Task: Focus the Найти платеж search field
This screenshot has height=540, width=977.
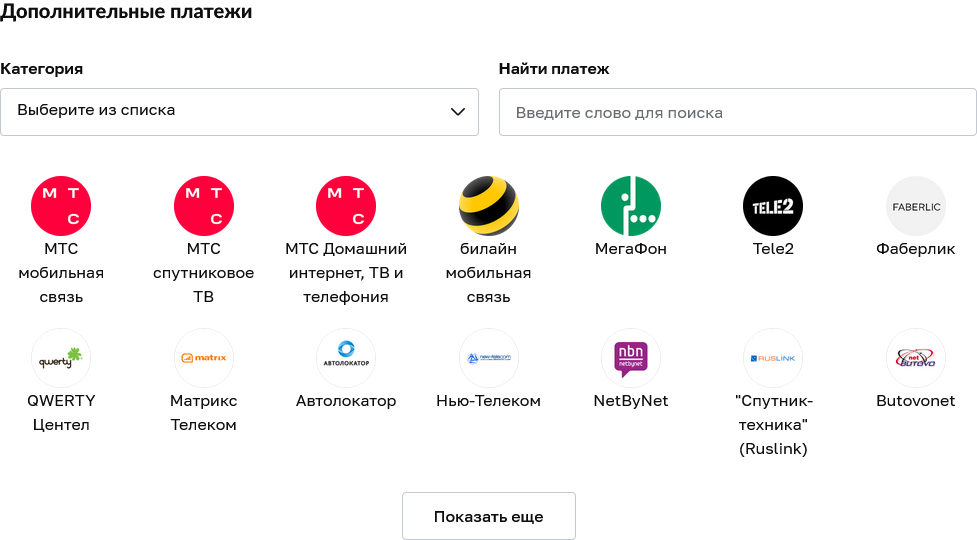Action: (x=738, y=112)
